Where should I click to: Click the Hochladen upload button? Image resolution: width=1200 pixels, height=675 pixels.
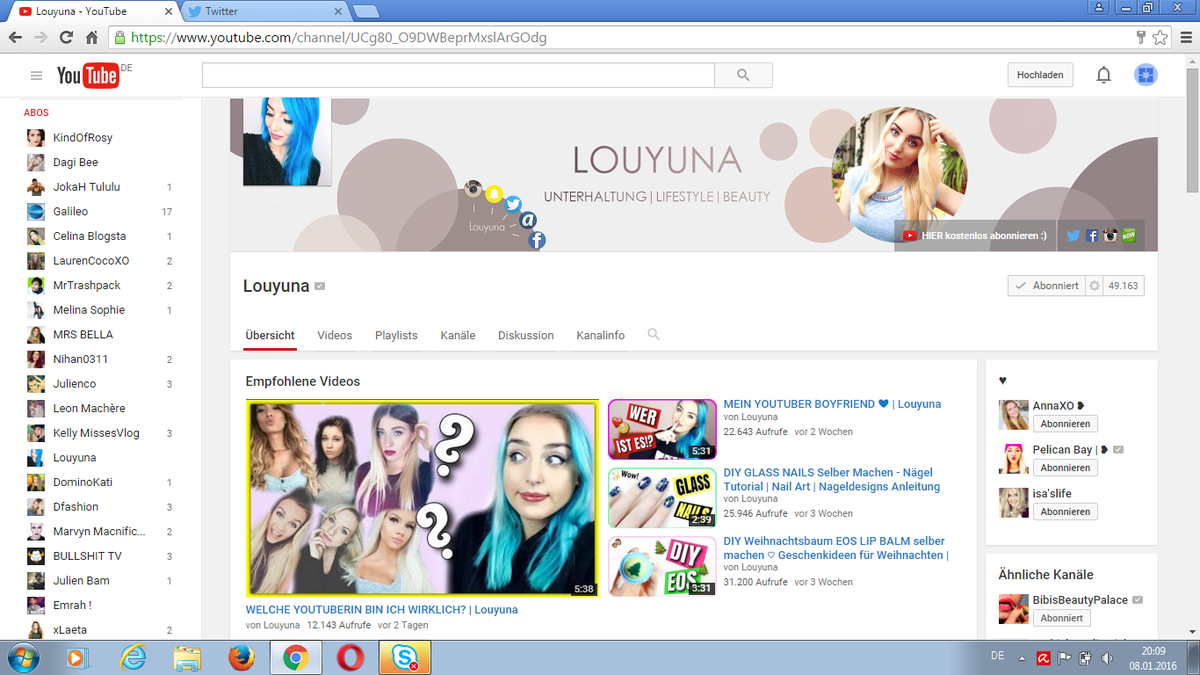click(x=1040, y=75)
